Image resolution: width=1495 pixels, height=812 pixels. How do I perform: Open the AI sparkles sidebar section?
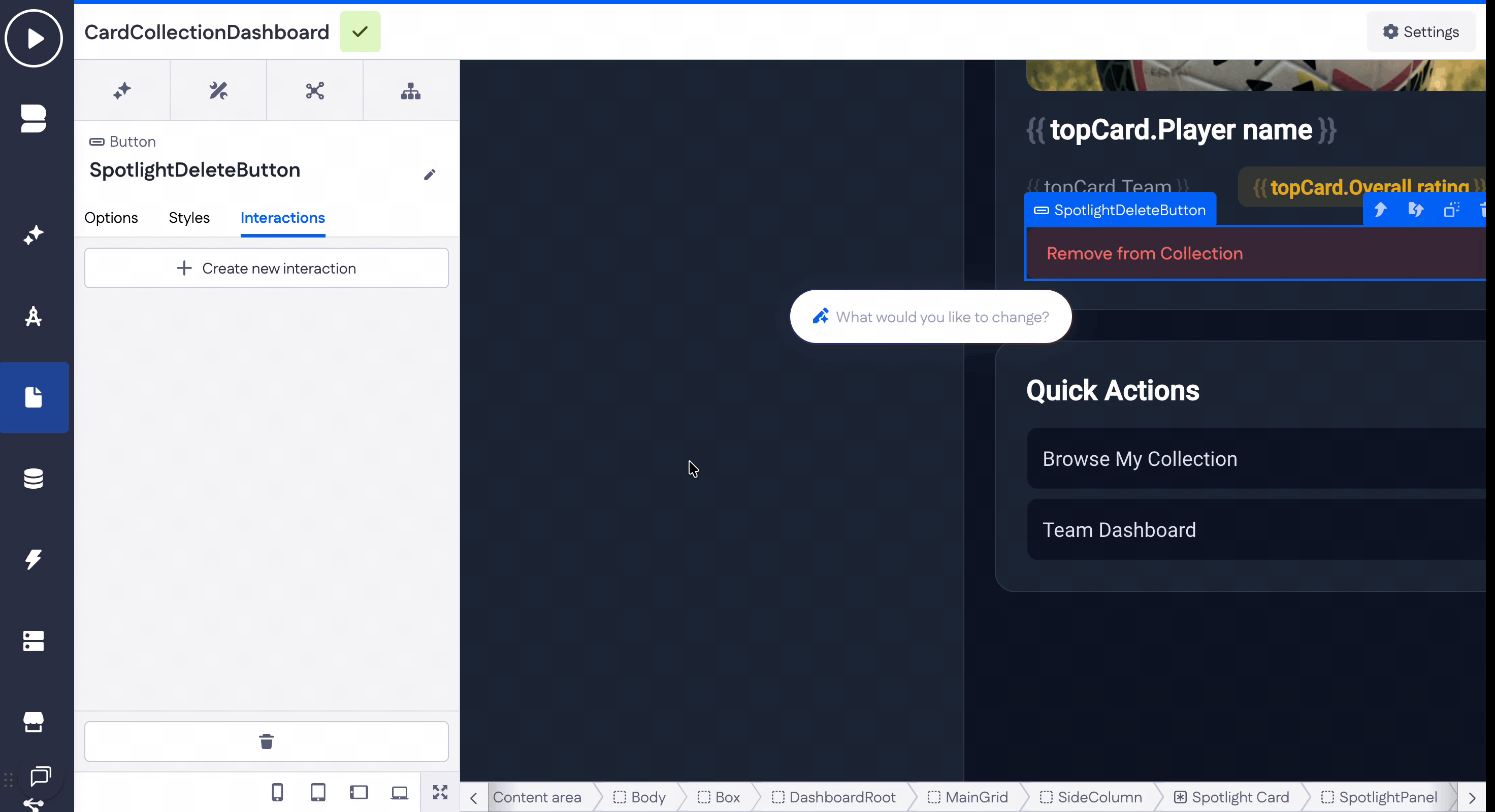click(x=34, y=235)
